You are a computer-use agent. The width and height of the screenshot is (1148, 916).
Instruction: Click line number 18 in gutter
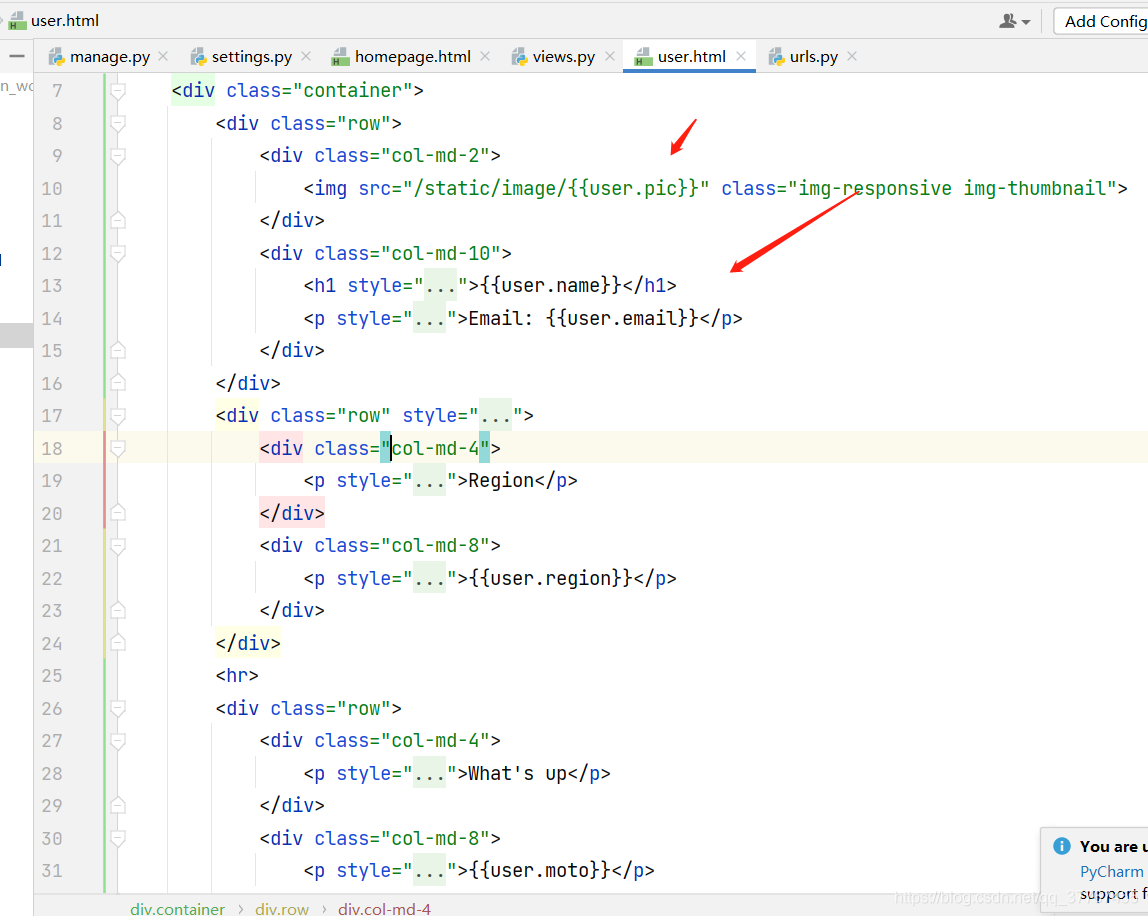(52, 448)
